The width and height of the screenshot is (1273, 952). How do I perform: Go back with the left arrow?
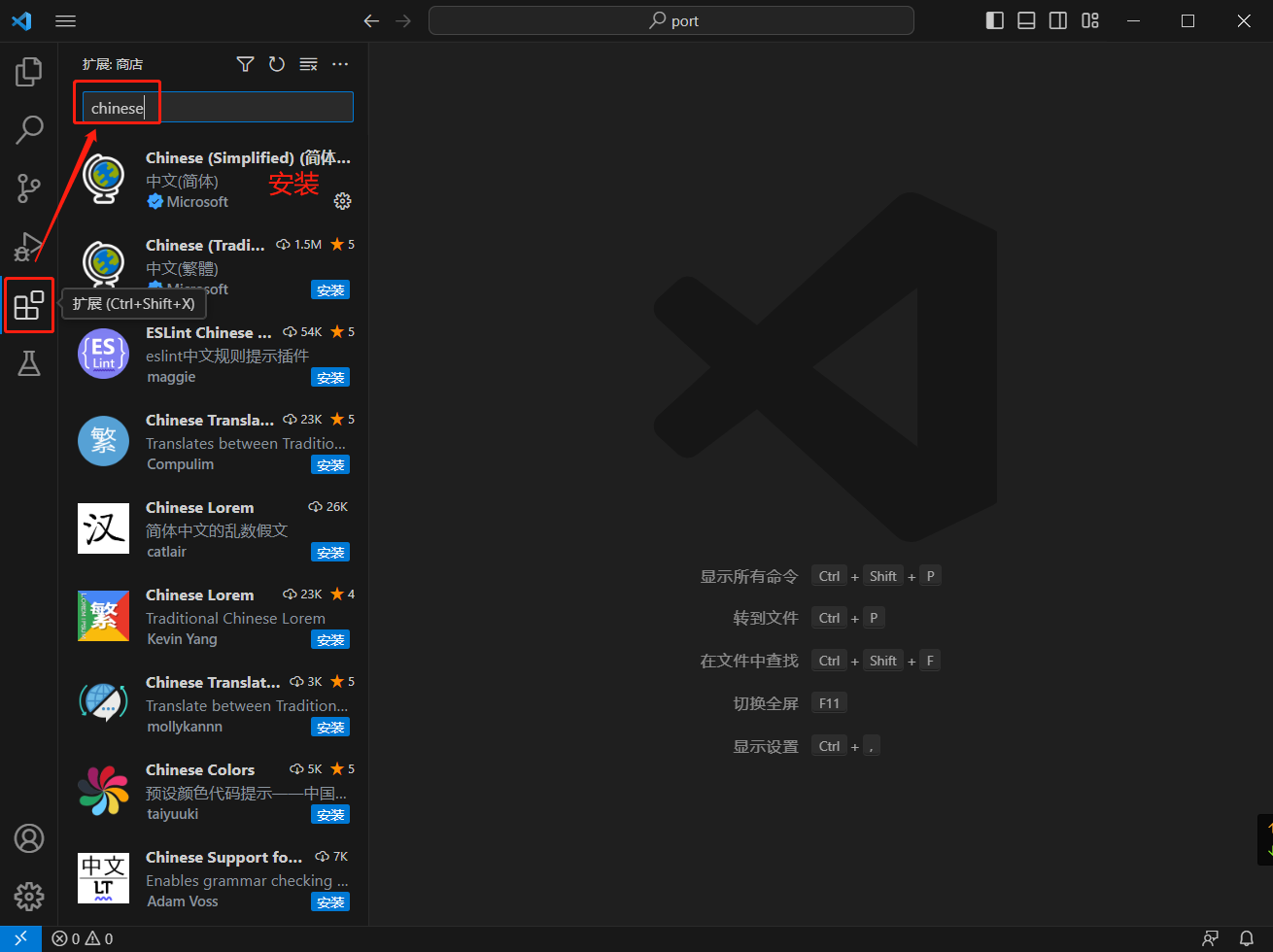click(x=371, y=20)
